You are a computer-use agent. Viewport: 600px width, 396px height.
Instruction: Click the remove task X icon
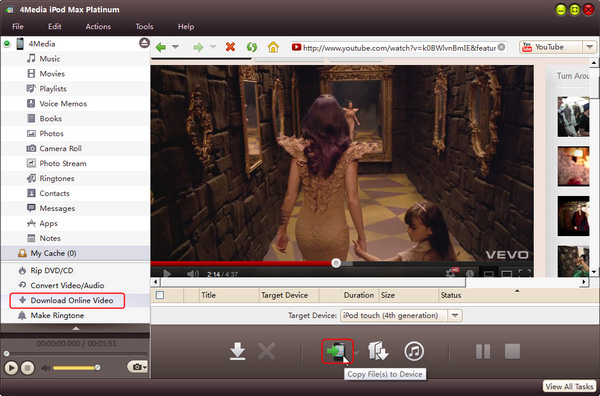coord(267,351)
